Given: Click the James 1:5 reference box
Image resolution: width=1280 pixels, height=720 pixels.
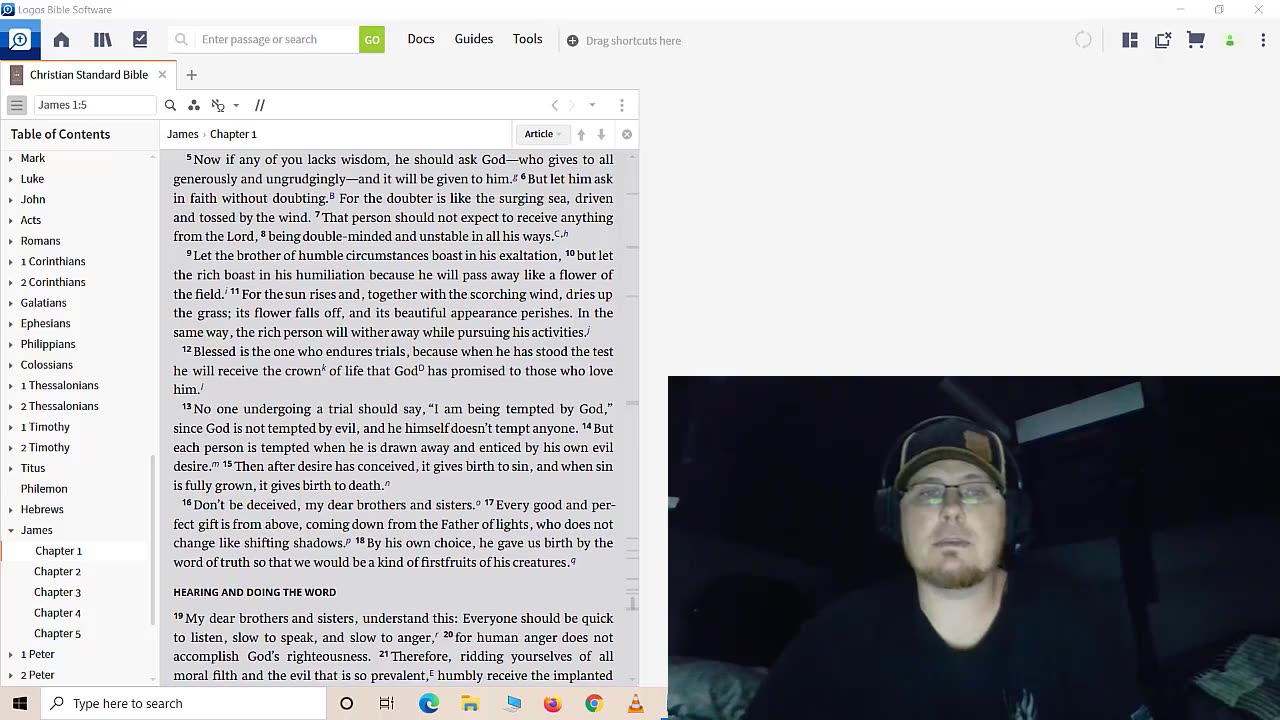Looking at the screenshot, I should 95,105.
